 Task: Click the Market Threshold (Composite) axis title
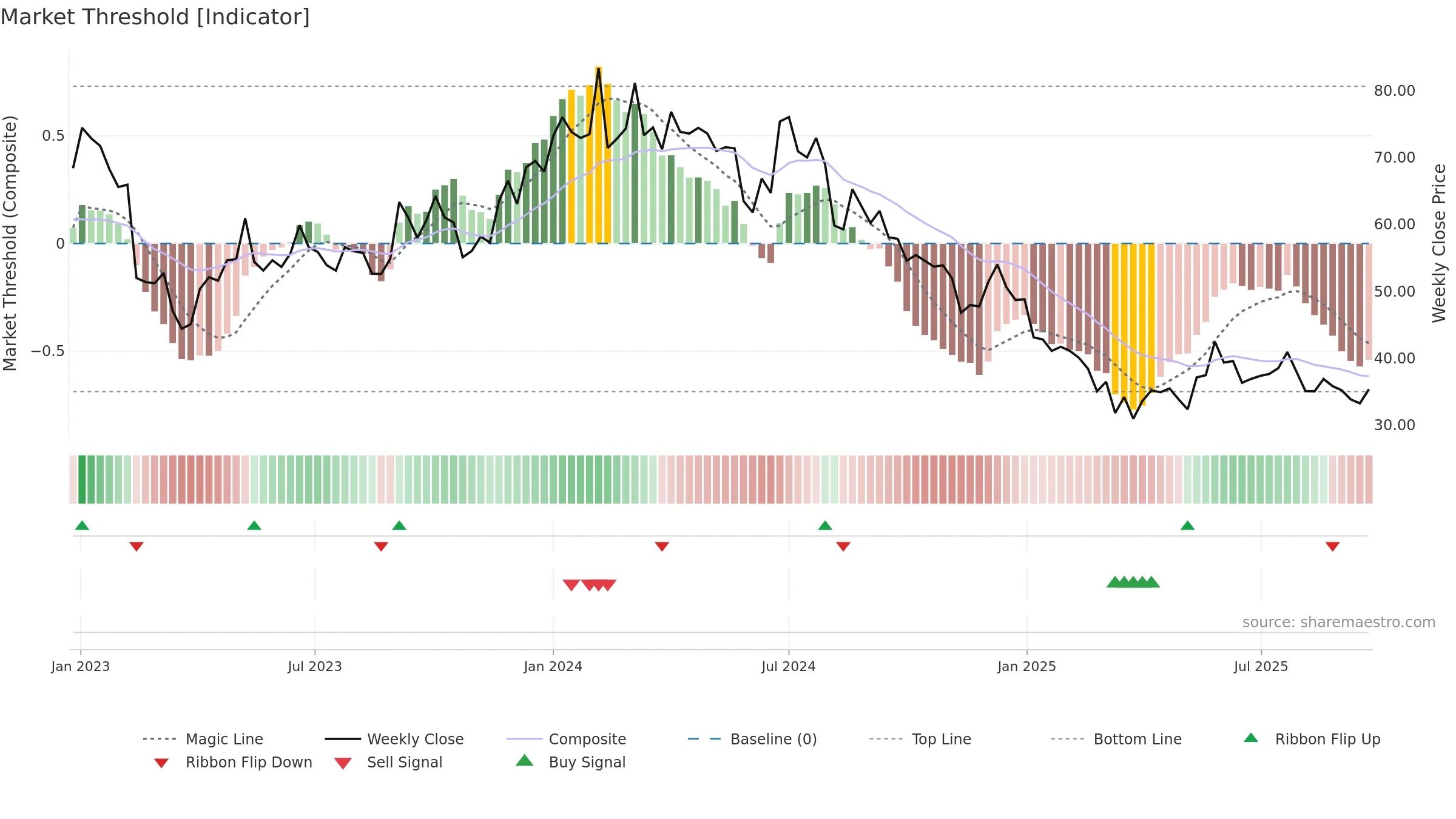point(10,243)
